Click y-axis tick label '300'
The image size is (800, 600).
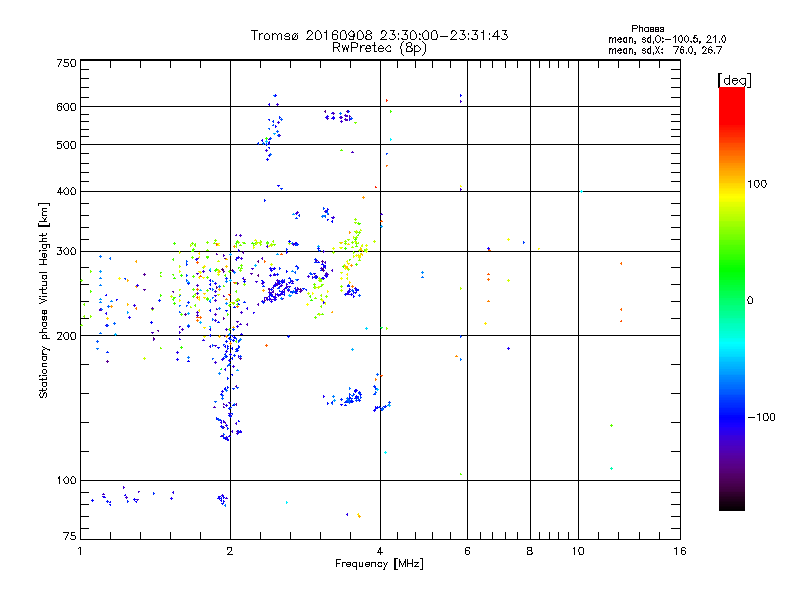pos(66,252)
